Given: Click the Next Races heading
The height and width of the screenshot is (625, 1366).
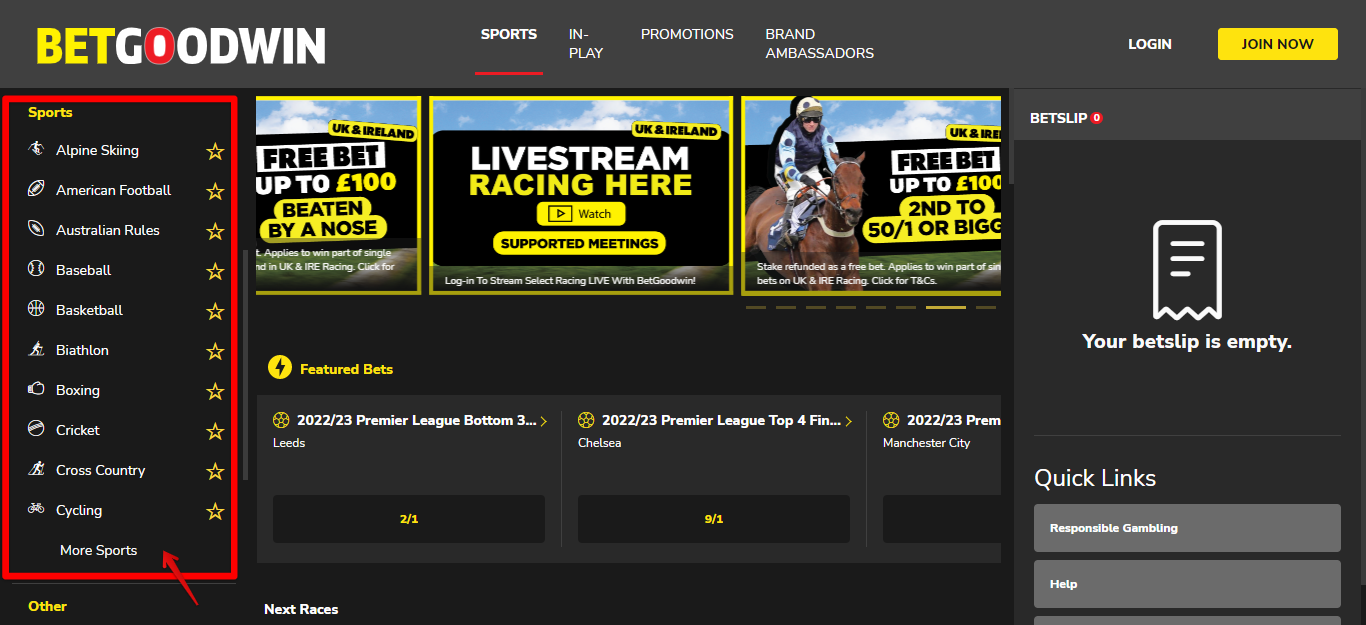Looking at the screenshot, I should coord(301,609).
